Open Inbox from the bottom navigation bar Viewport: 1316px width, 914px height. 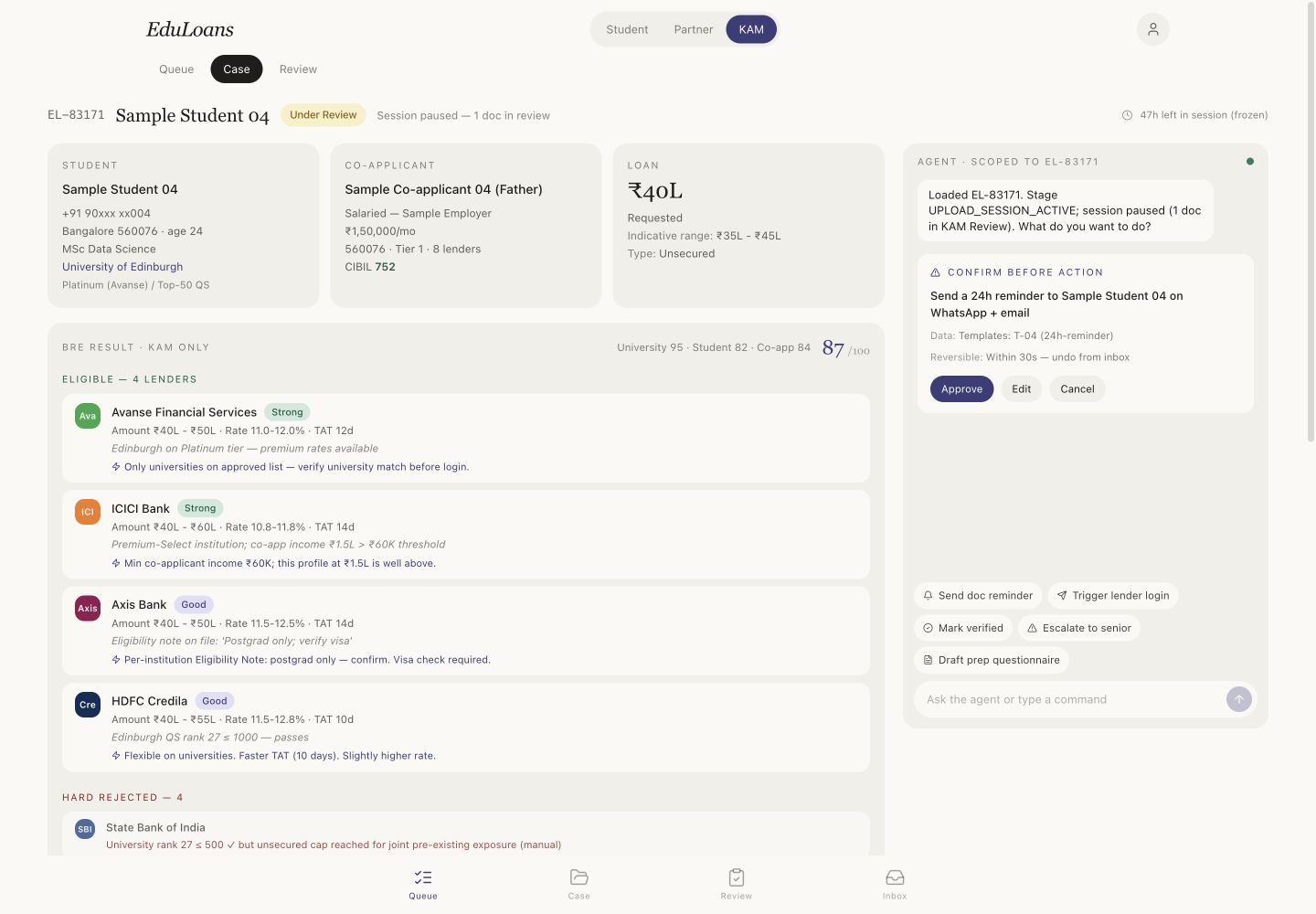pyautogui.click(x=895, y=884)
